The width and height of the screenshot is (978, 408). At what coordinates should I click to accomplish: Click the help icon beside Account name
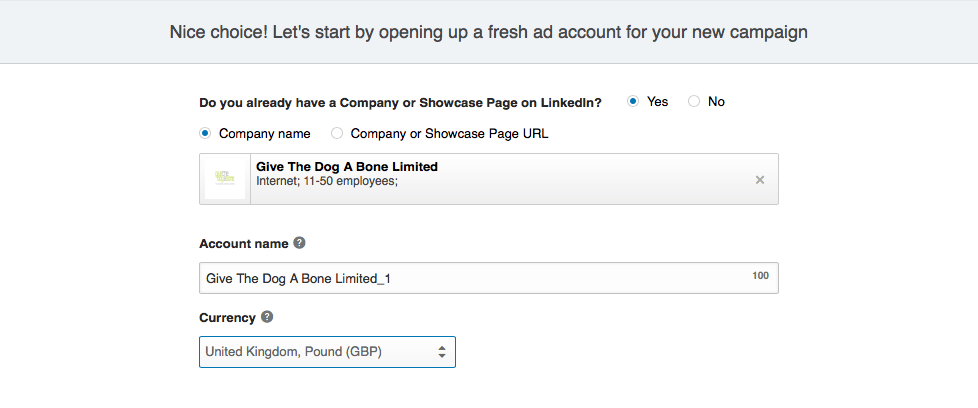(x=299, y=243)
